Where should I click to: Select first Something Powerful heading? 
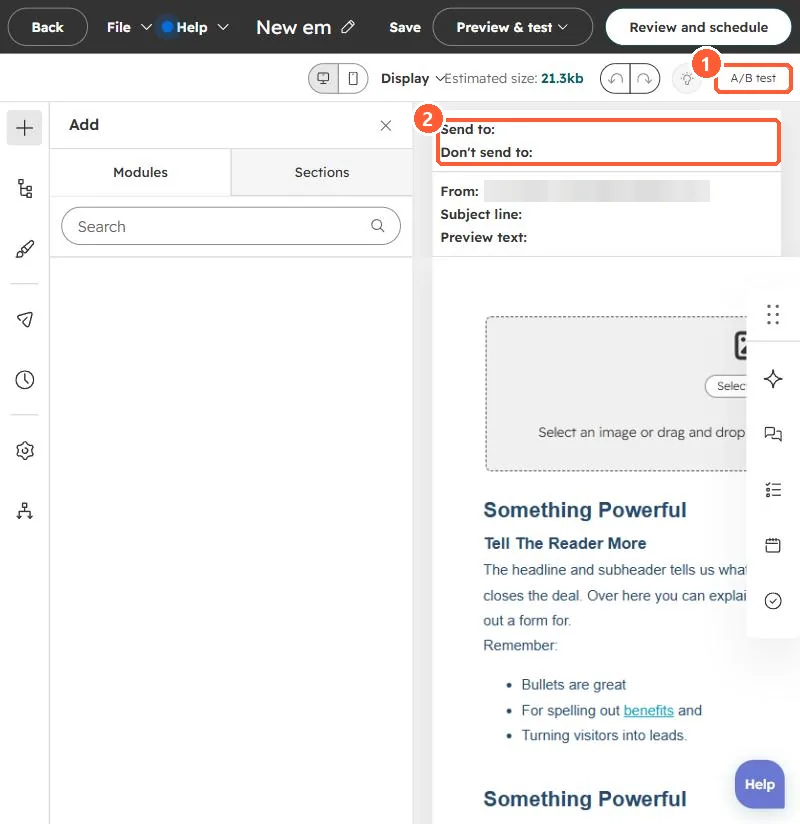coord(584,510)
